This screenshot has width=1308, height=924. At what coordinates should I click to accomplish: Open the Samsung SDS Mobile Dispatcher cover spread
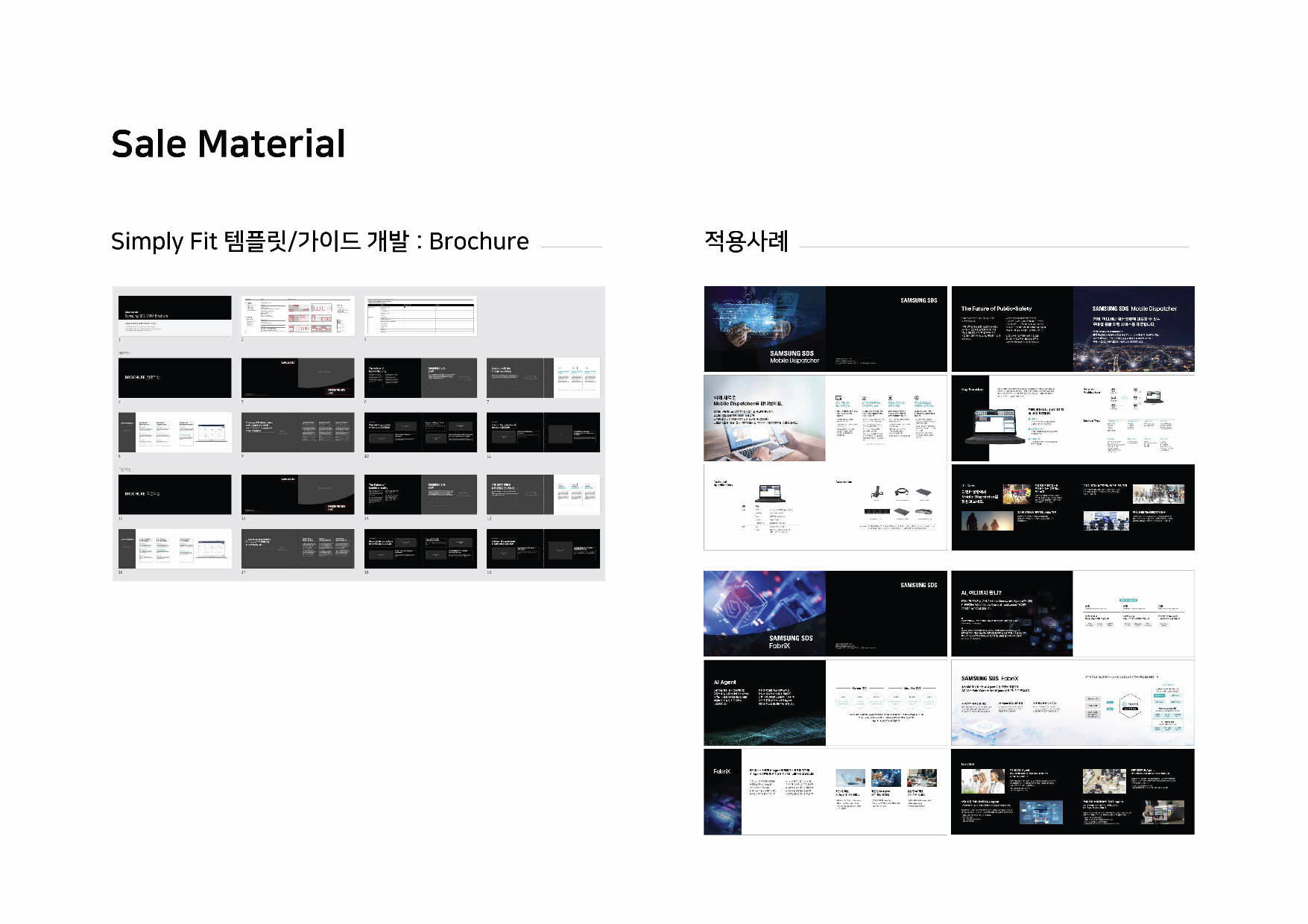pos(825,329)
